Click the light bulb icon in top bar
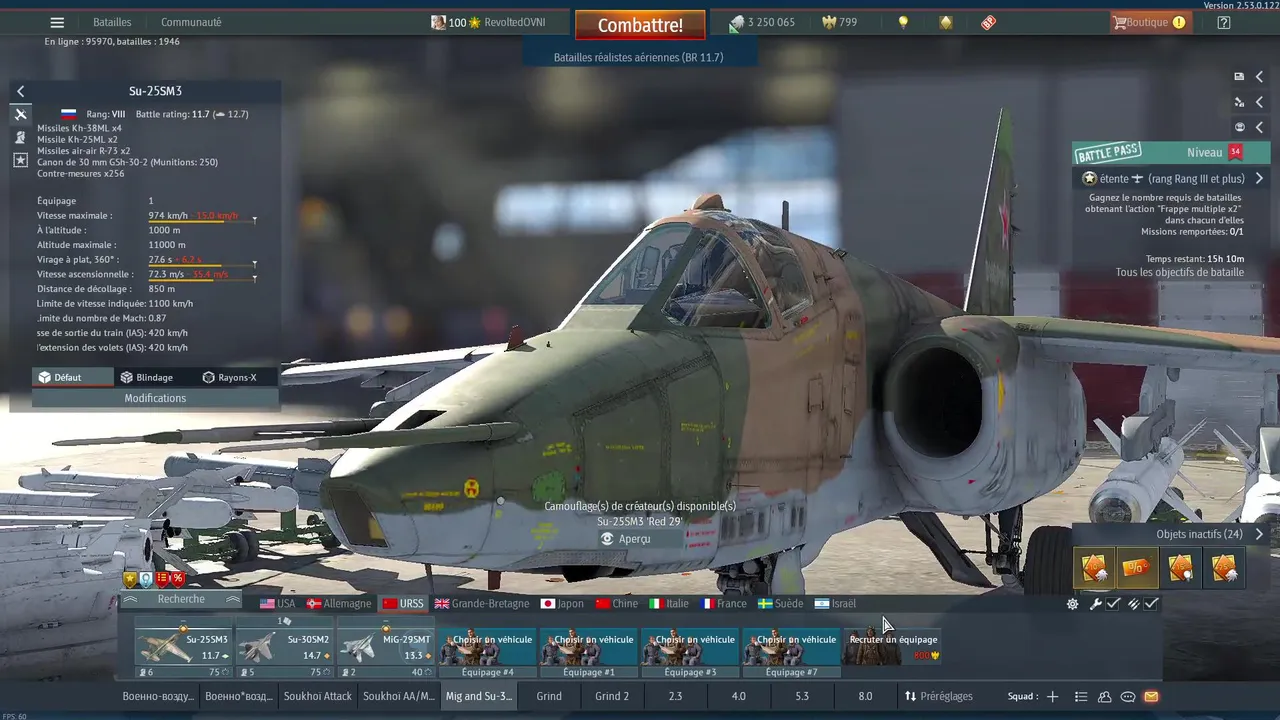The width and height of the screenshot is (1280, 720). coord(903,22)
